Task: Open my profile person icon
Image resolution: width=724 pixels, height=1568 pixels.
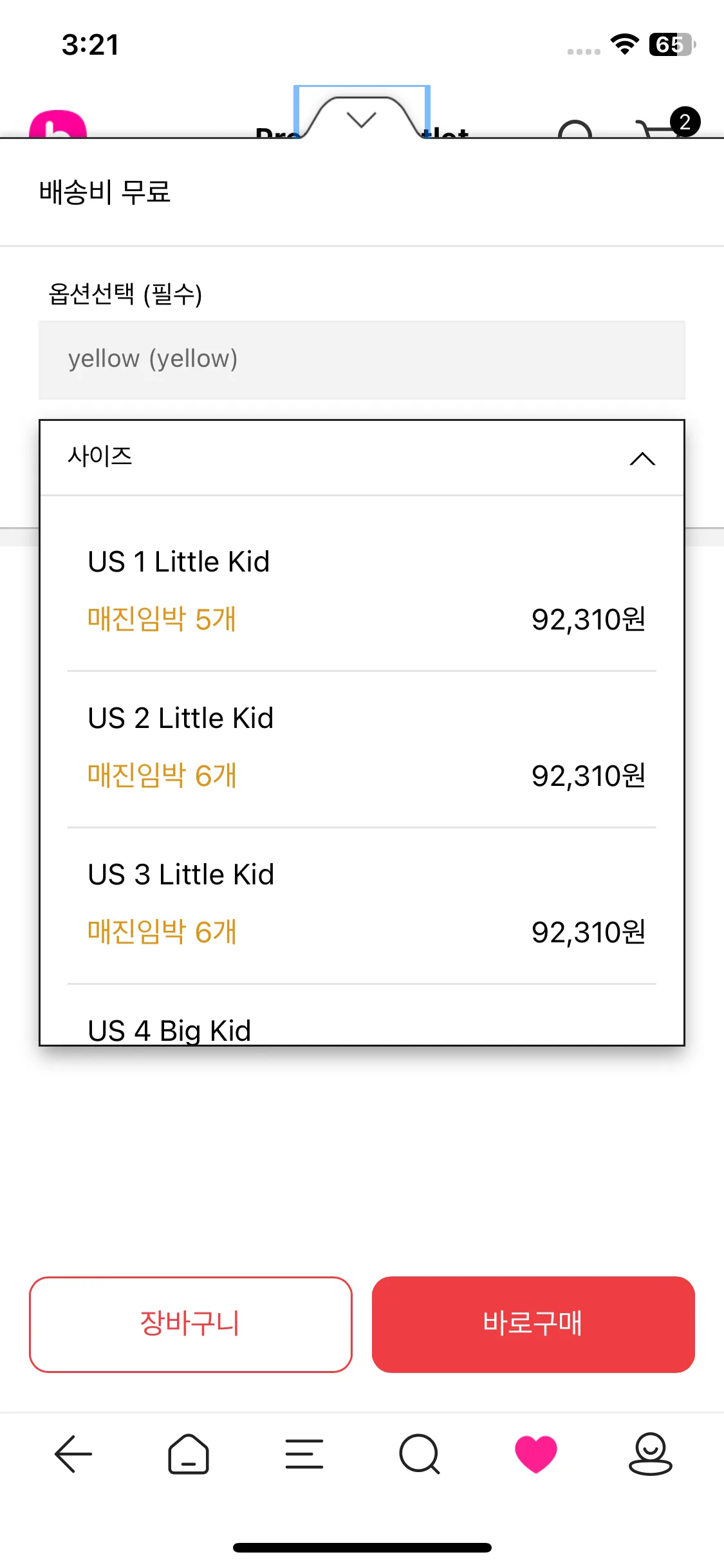Action: tap(650, 1453)
